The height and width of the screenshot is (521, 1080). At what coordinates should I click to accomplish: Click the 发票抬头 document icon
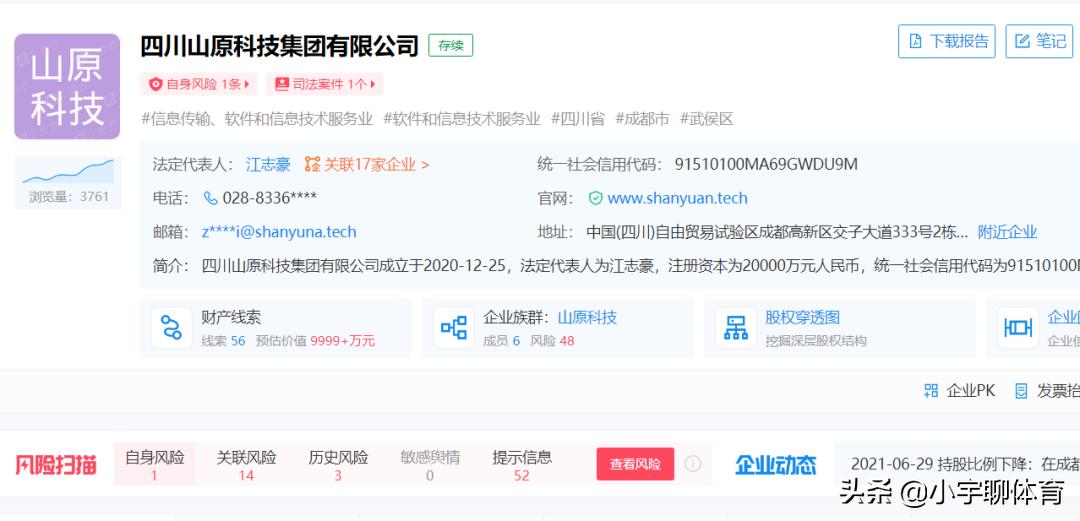coord(1021,391)
